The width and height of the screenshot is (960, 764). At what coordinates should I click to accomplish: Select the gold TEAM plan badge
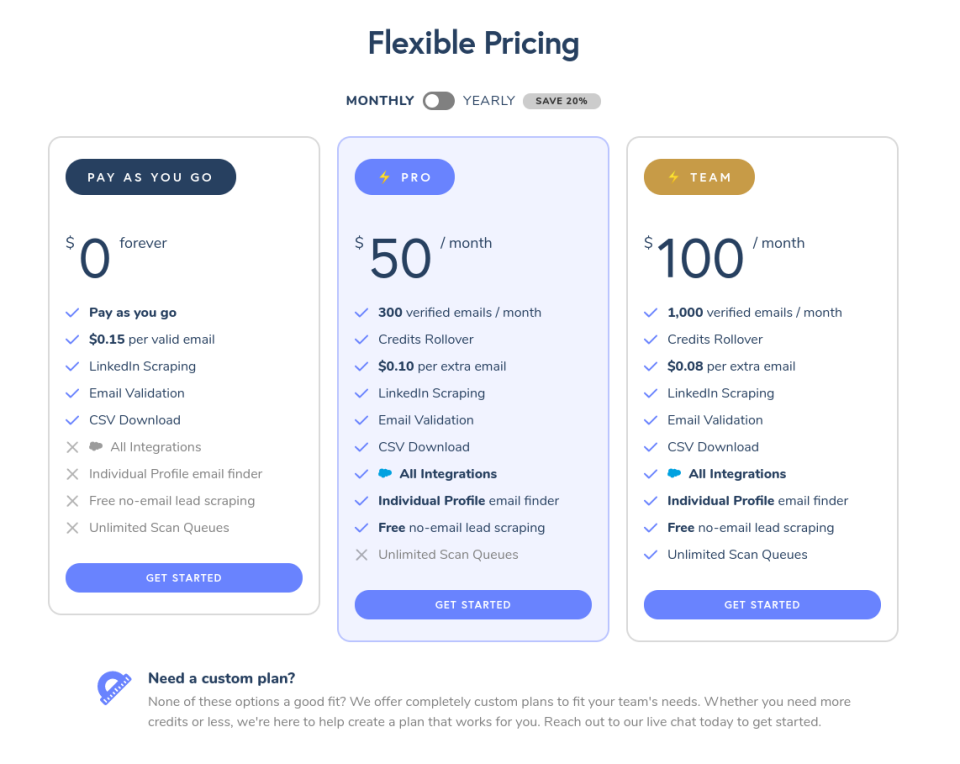699,177
